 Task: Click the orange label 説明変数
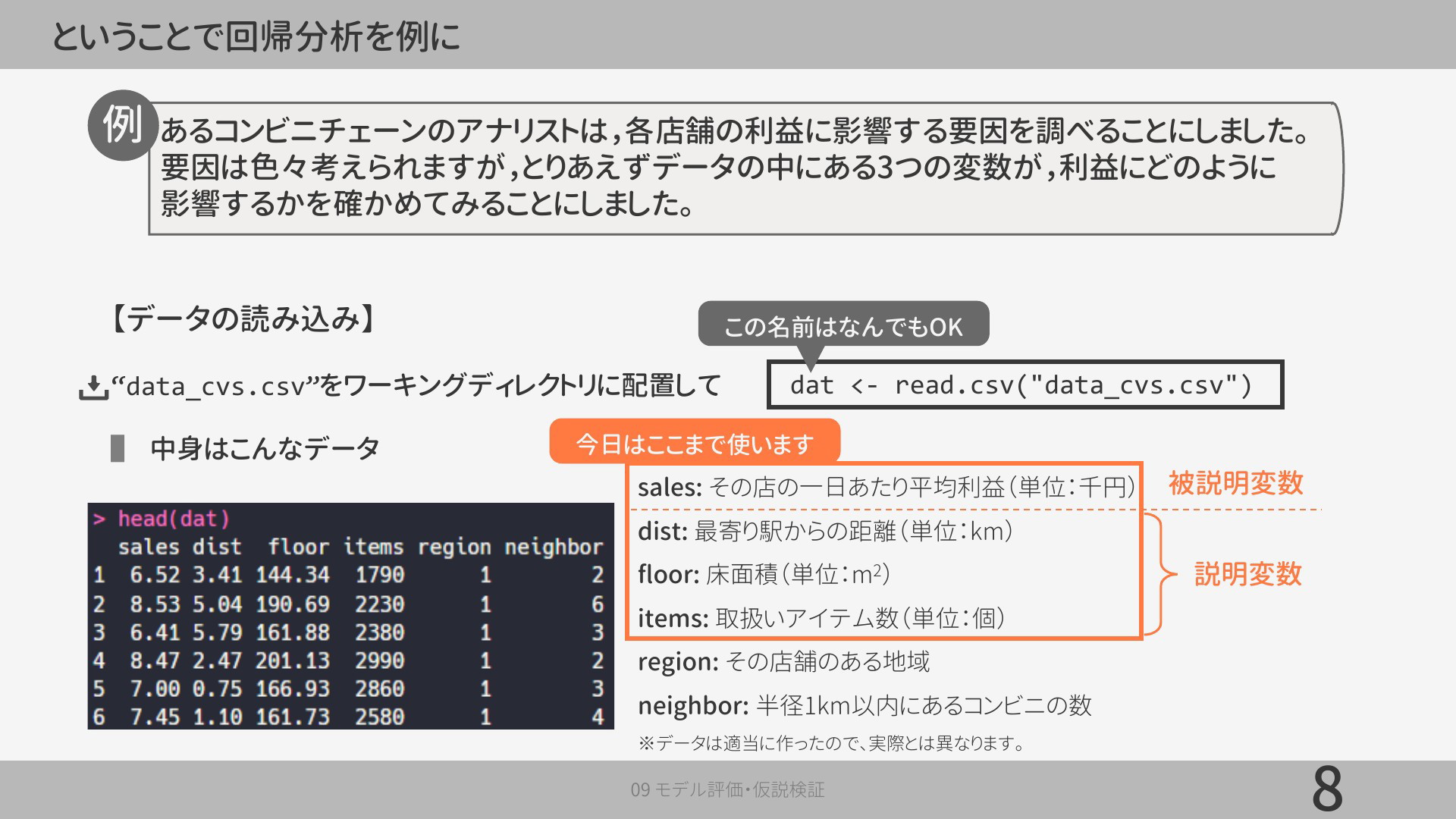(x=1248, y=574)
